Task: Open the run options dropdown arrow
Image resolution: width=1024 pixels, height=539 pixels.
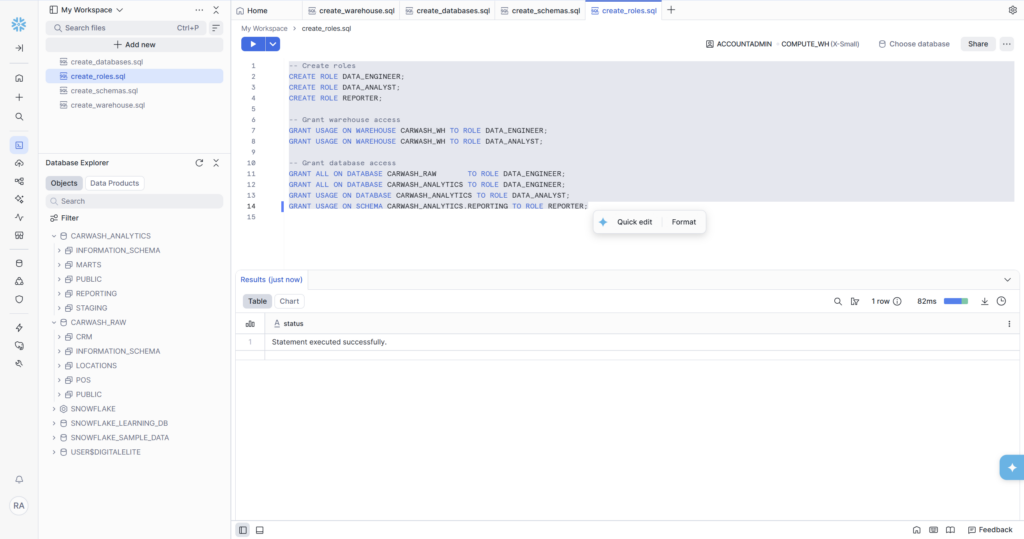Action: [x=273, y=44]
